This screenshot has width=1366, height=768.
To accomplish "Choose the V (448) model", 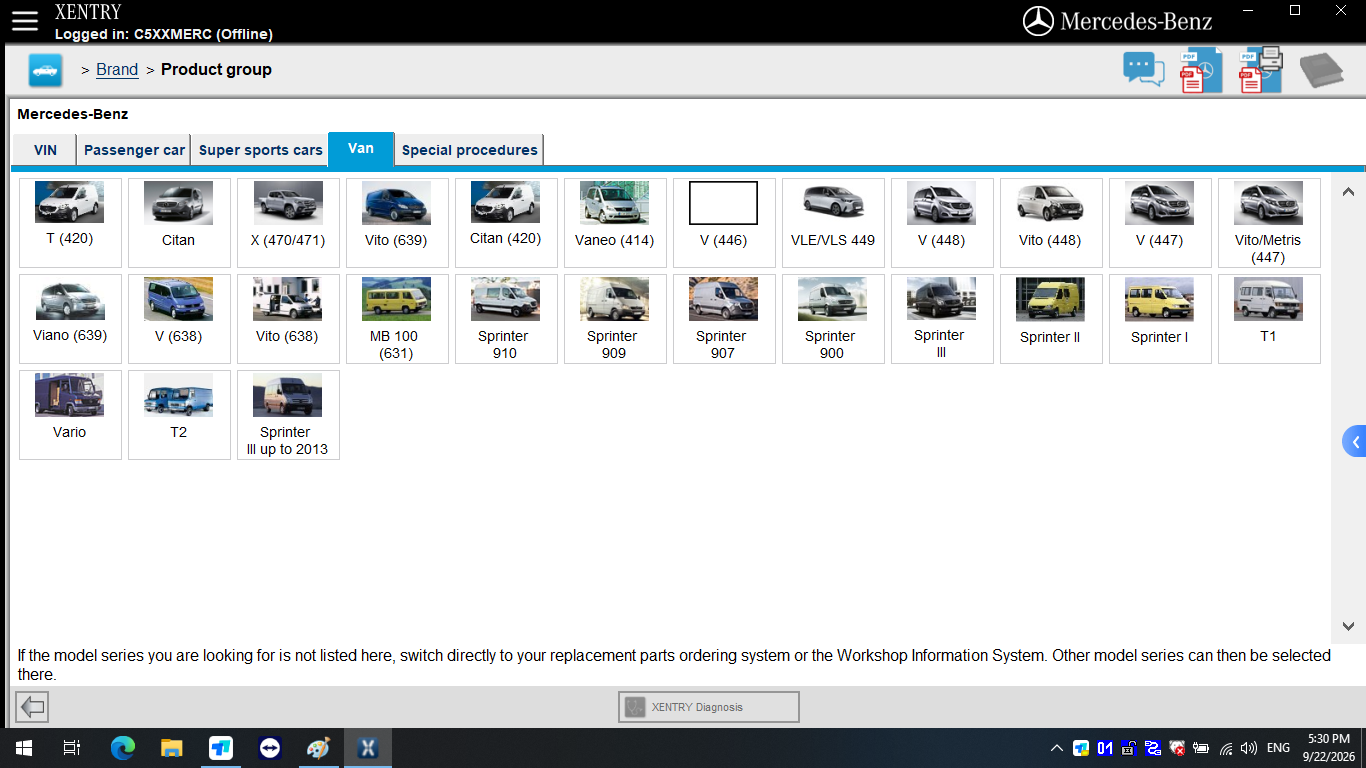I will coord(942,223).
